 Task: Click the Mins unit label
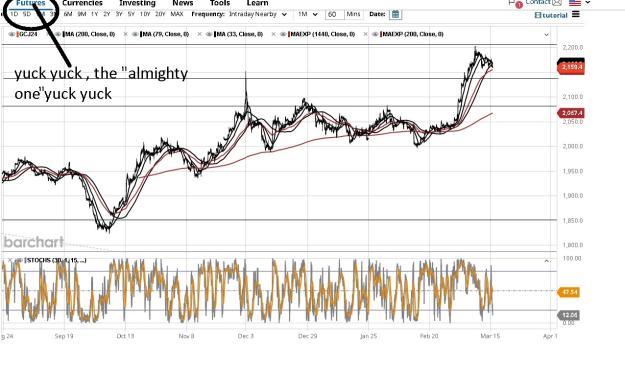353,14
